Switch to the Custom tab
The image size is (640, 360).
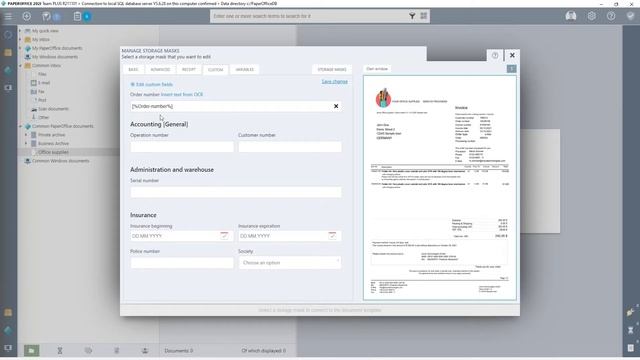coord(216,70)
